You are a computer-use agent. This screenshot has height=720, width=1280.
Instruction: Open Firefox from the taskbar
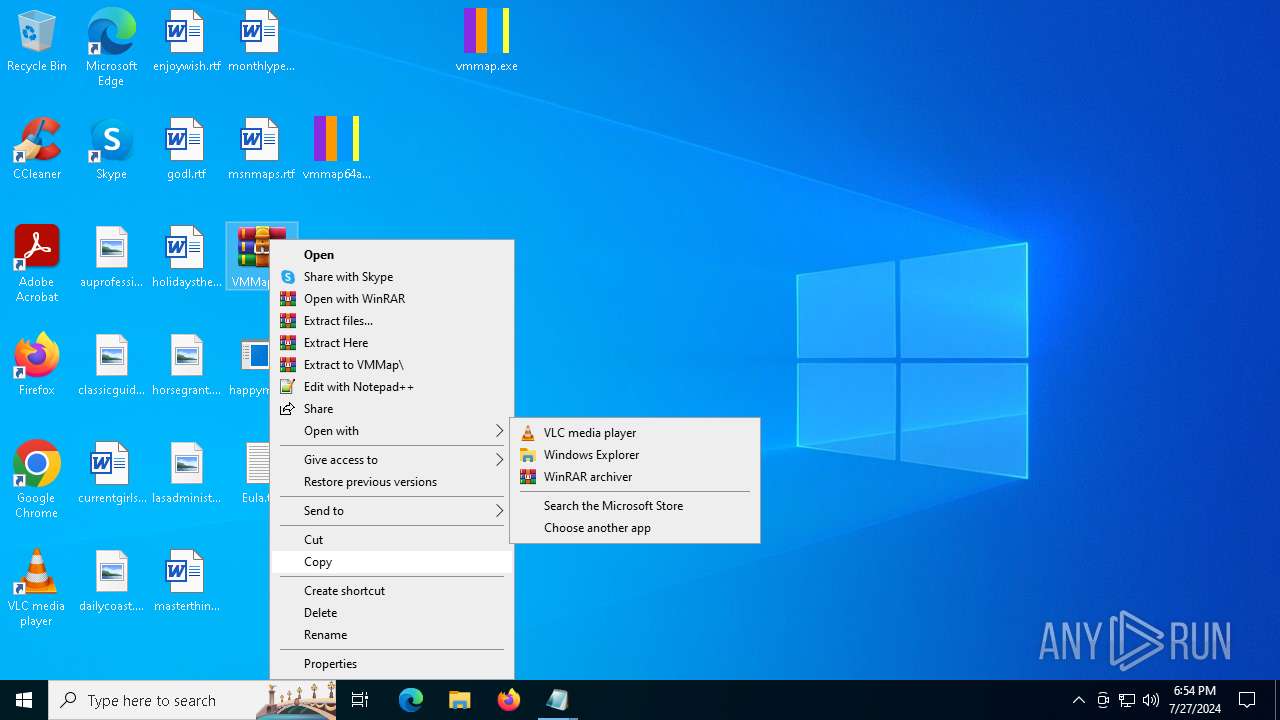pyautogui.click(x=509, y=700)
